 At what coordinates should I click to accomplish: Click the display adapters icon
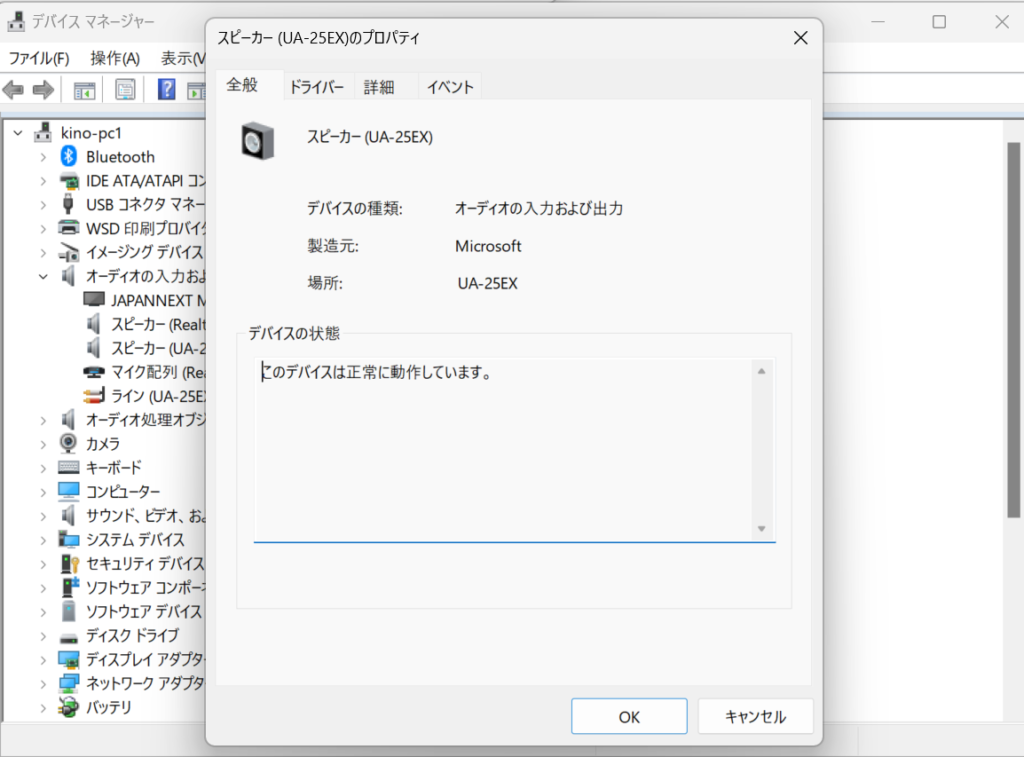pos(69,660)
